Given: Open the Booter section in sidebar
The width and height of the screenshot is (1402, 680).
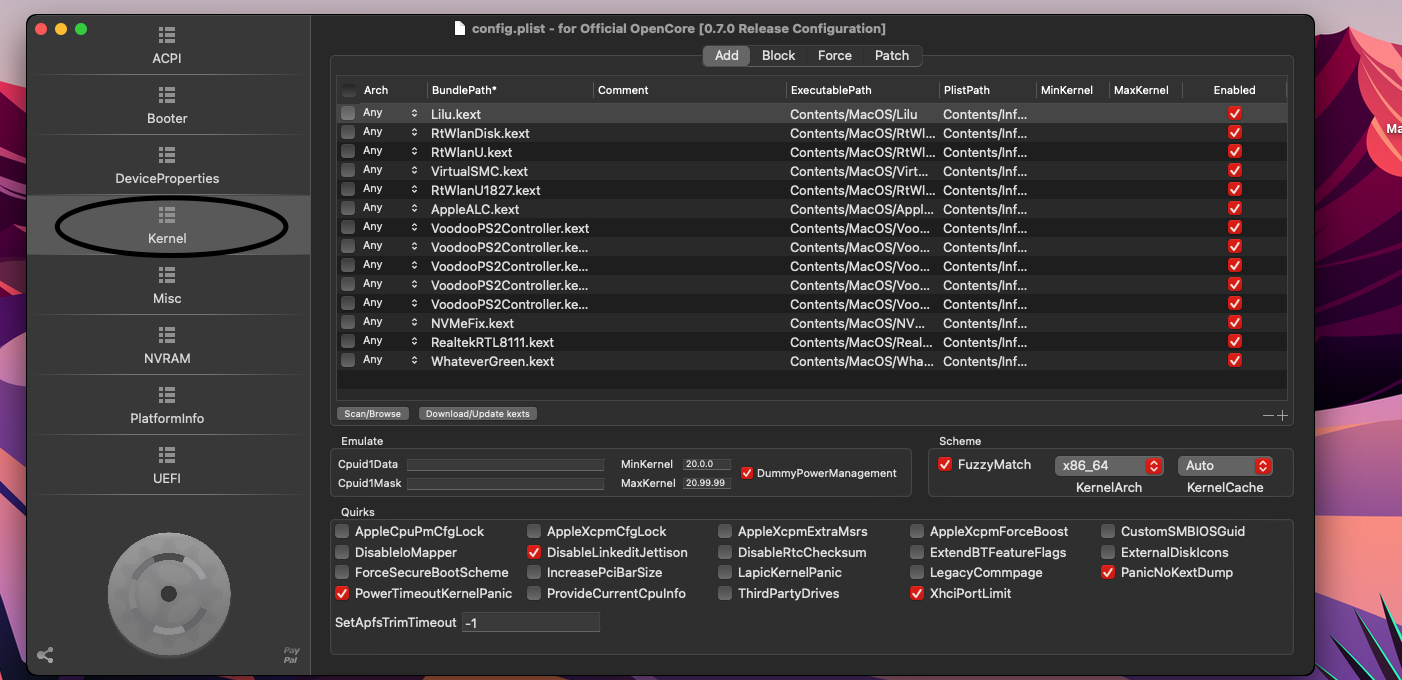Looking at the screenshot, I should [x=167, y=106].
